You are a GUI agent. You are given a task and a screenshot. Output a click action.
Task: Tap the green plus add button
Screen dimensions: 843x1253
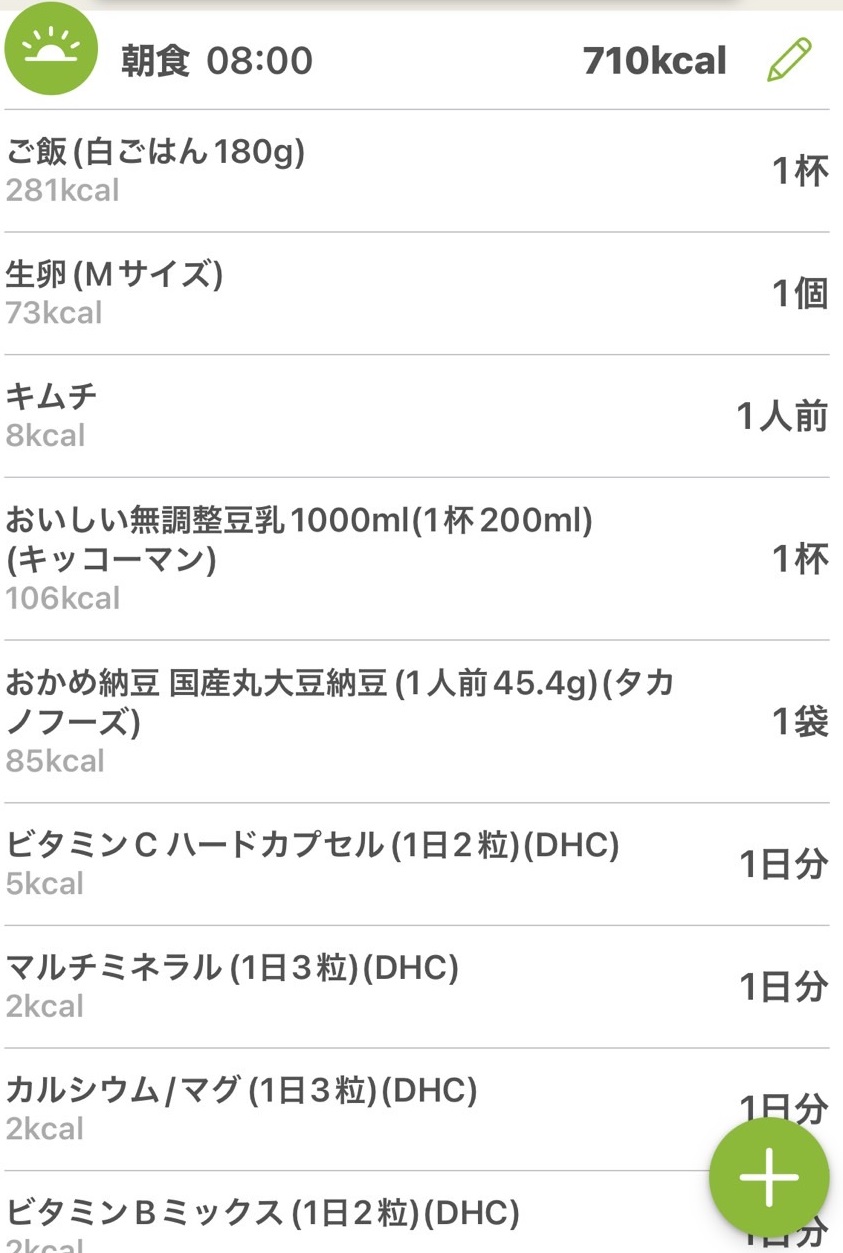[769, 1177]
